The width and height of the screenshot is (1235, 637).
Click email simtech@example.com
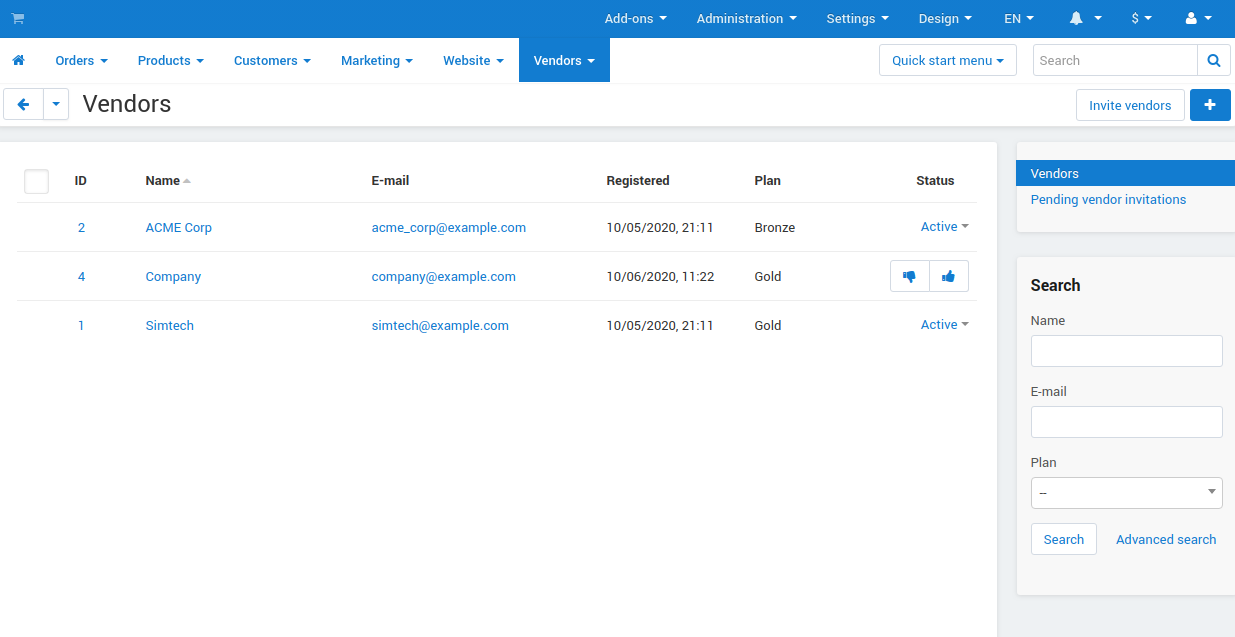point(440,325)
